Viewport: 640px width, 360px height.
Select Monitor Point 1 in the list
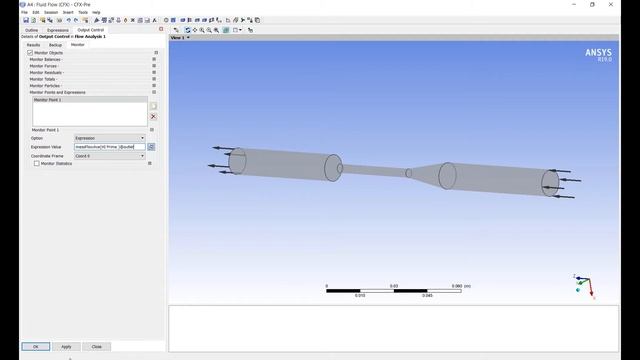pyautogui.click(x=90, y=100)
